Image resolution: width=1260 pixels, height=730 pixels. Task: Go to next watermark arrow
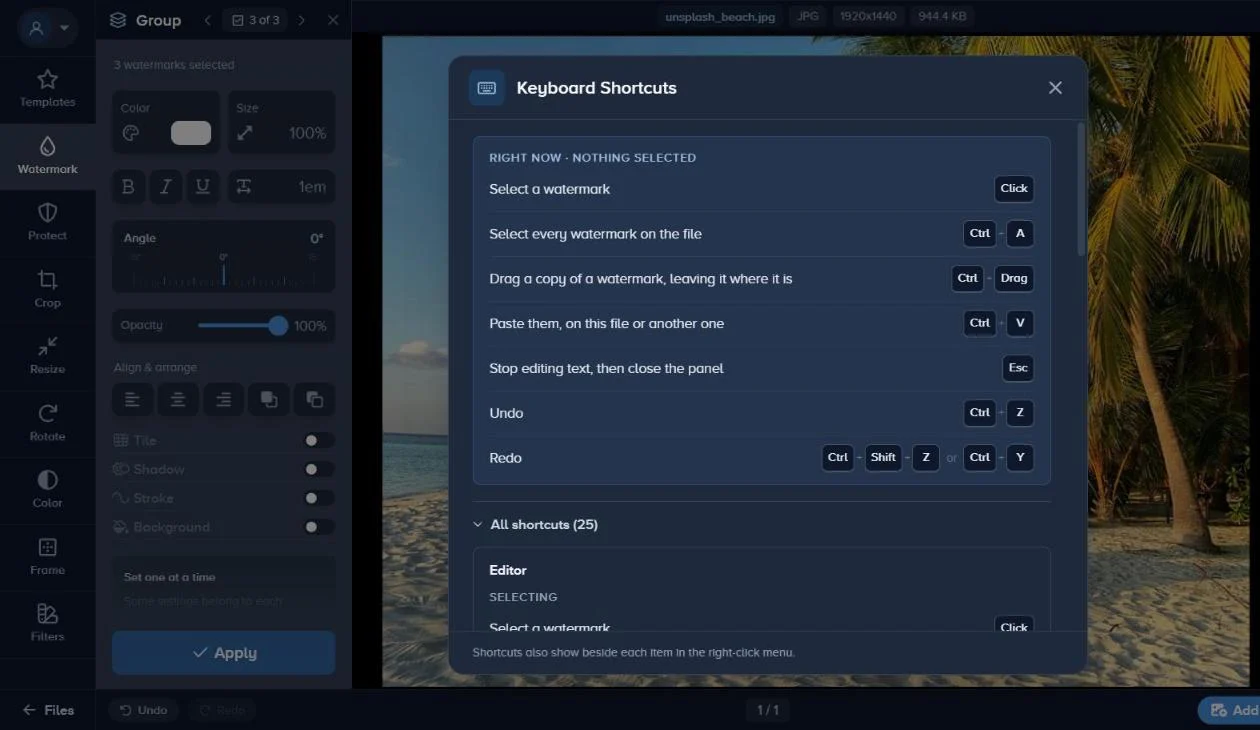[302, 20]
